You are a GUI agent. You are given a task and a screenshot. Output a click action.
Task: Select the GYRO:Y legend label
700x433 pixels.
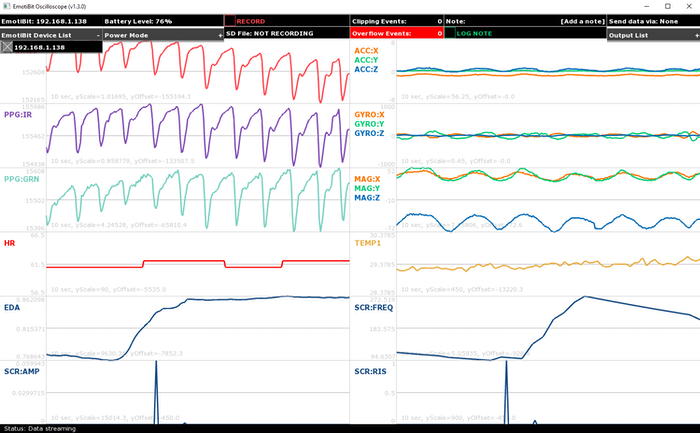369,124
